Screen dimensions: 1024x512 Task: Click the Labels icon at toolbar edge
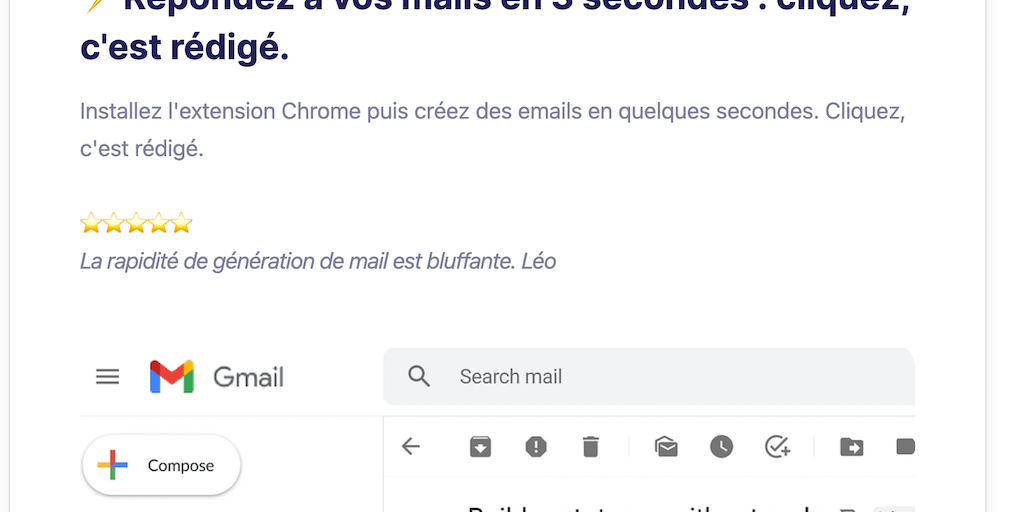(905, 447)
